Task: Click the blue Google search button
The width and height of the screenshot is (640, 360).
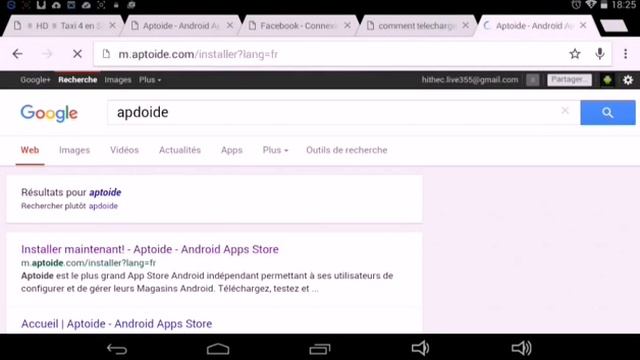Action: (x=608, y=113)
